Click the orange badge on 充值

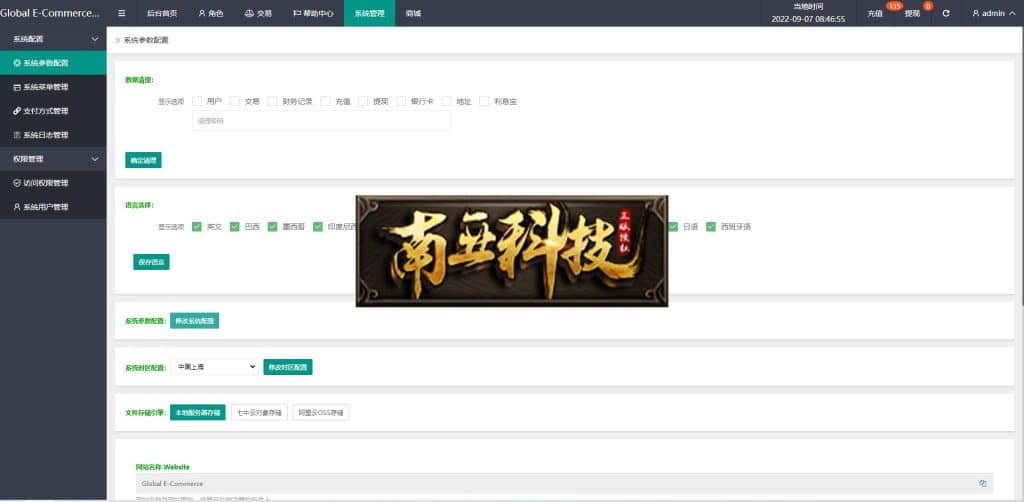point(894,6)
